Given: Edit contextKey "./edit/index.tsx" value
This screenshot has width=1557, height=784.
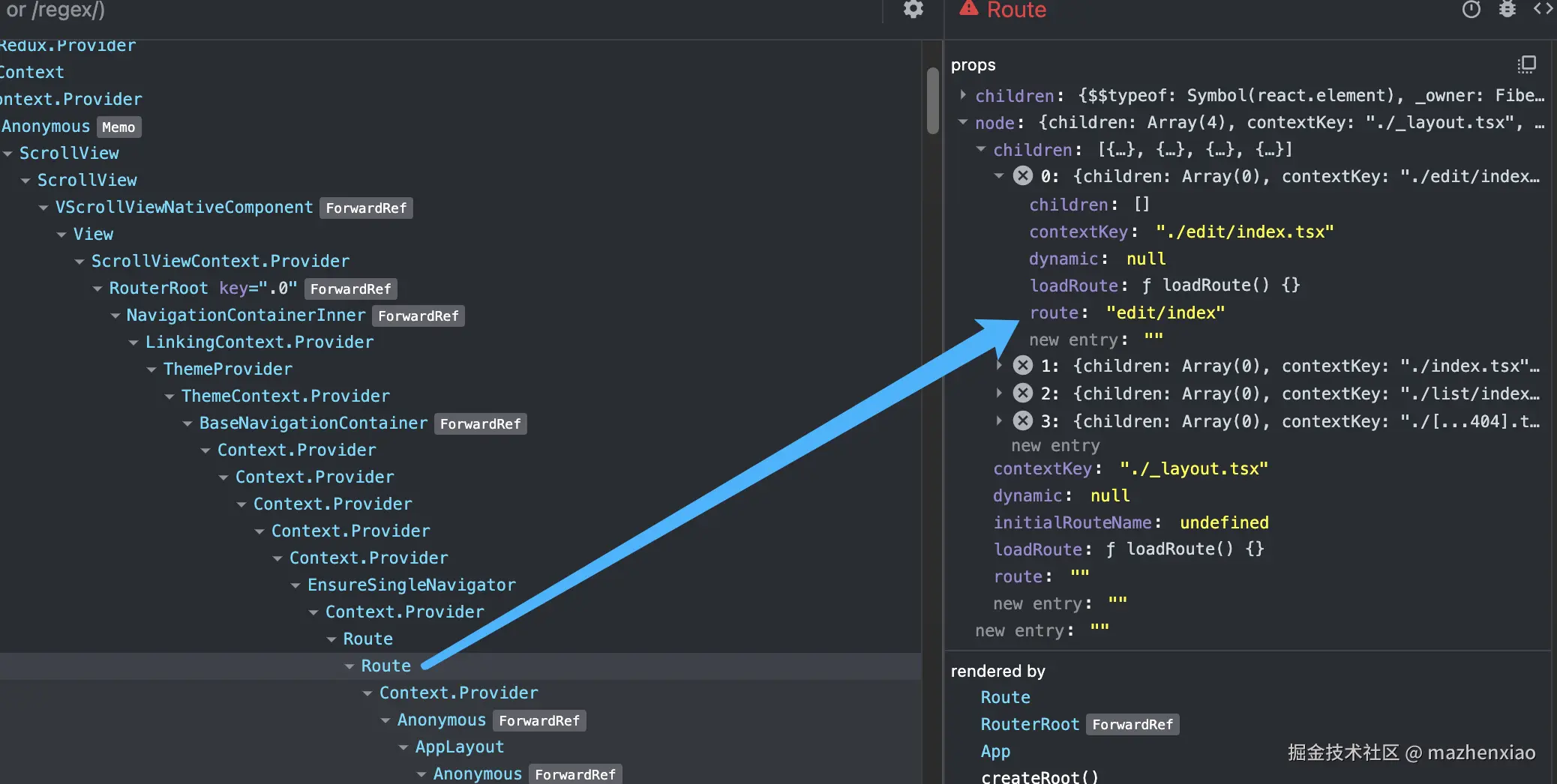Looking at the screenshot, I should pos(1244,232).
